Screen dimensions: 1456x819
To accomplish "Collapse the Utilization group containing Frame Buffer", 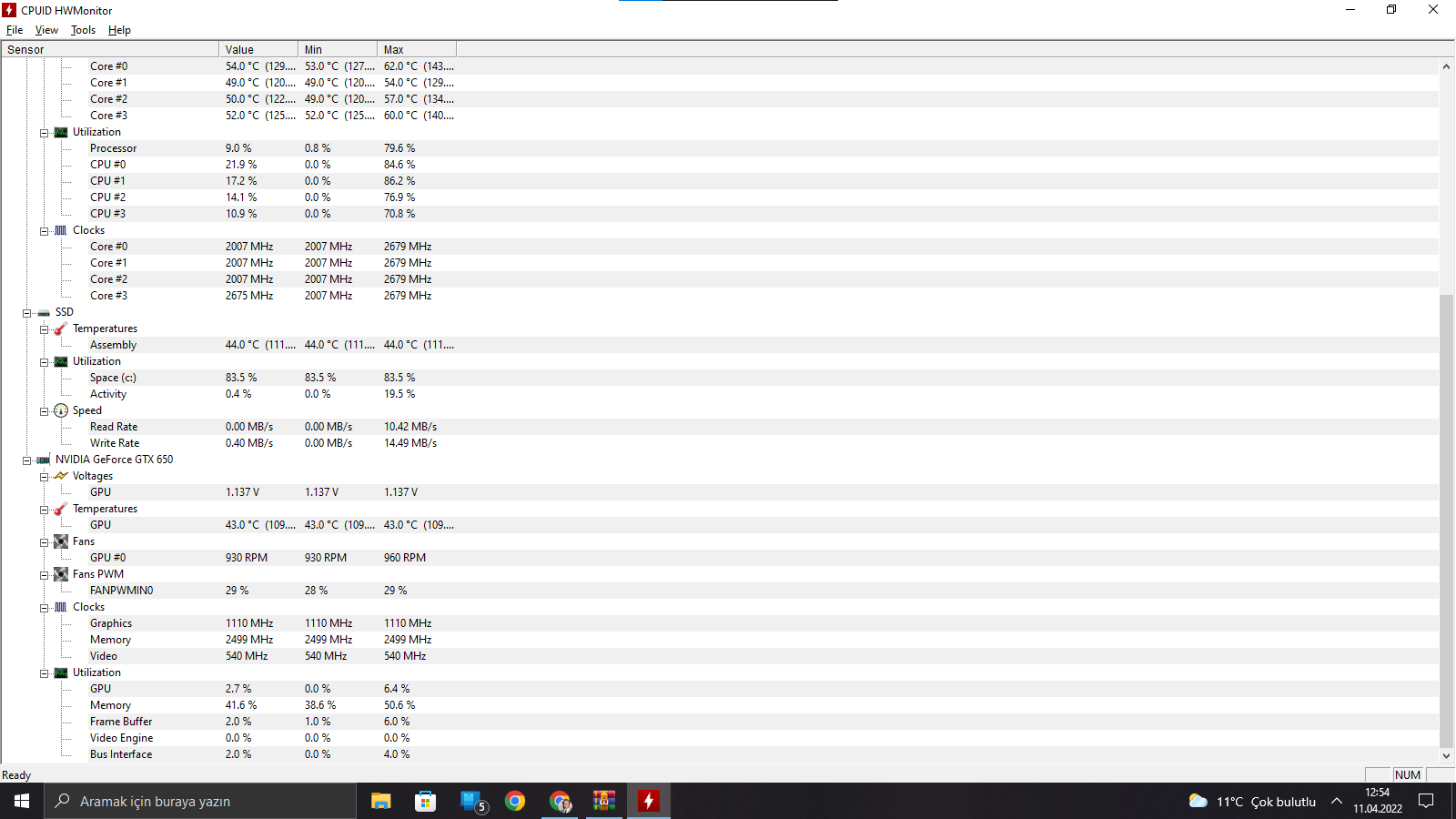I will point(44,673).
